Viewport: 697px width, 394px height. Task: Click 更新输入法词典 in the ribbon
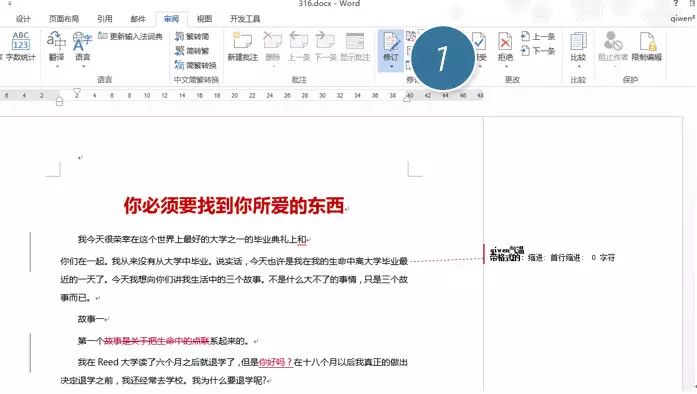click(x=130, y=36)
